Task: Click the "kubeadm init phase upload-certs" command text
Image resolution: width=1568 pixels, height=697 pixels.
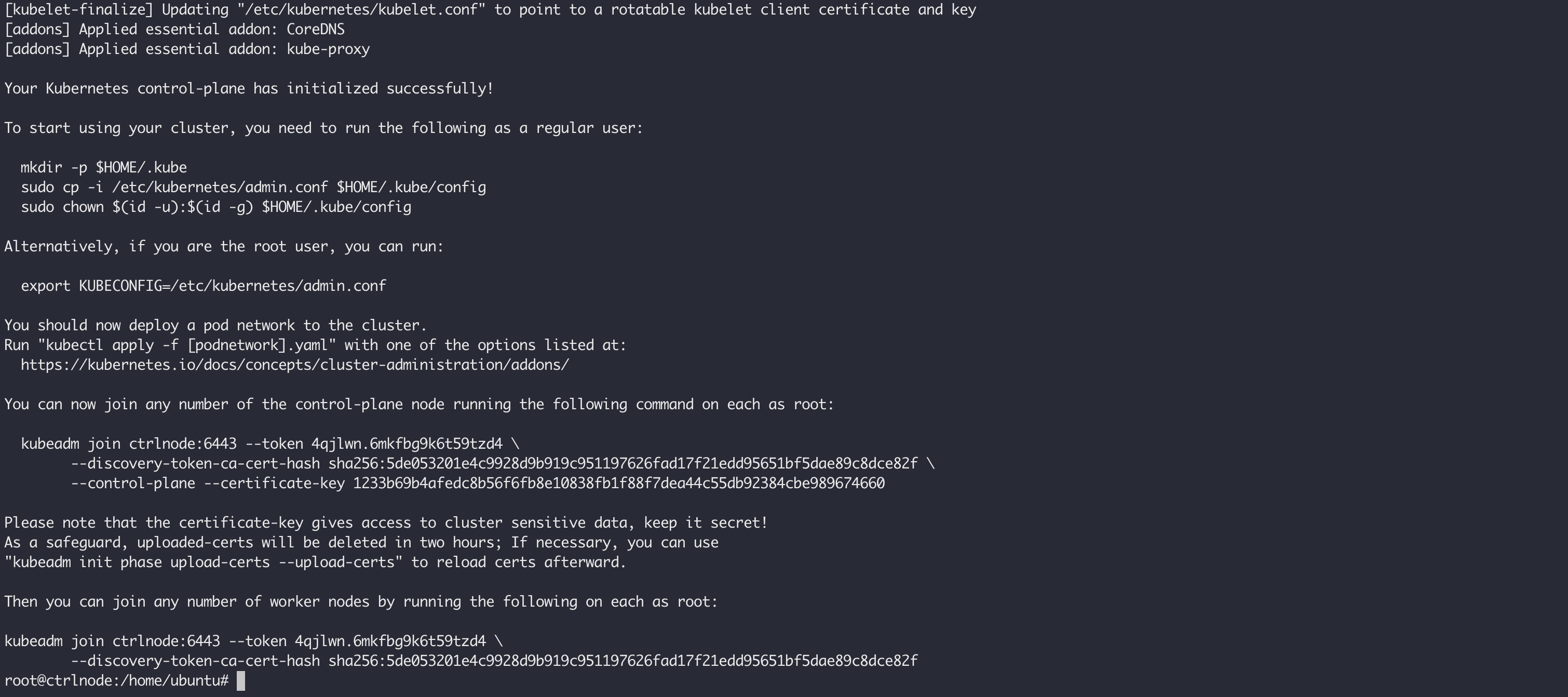Action: 204,562
